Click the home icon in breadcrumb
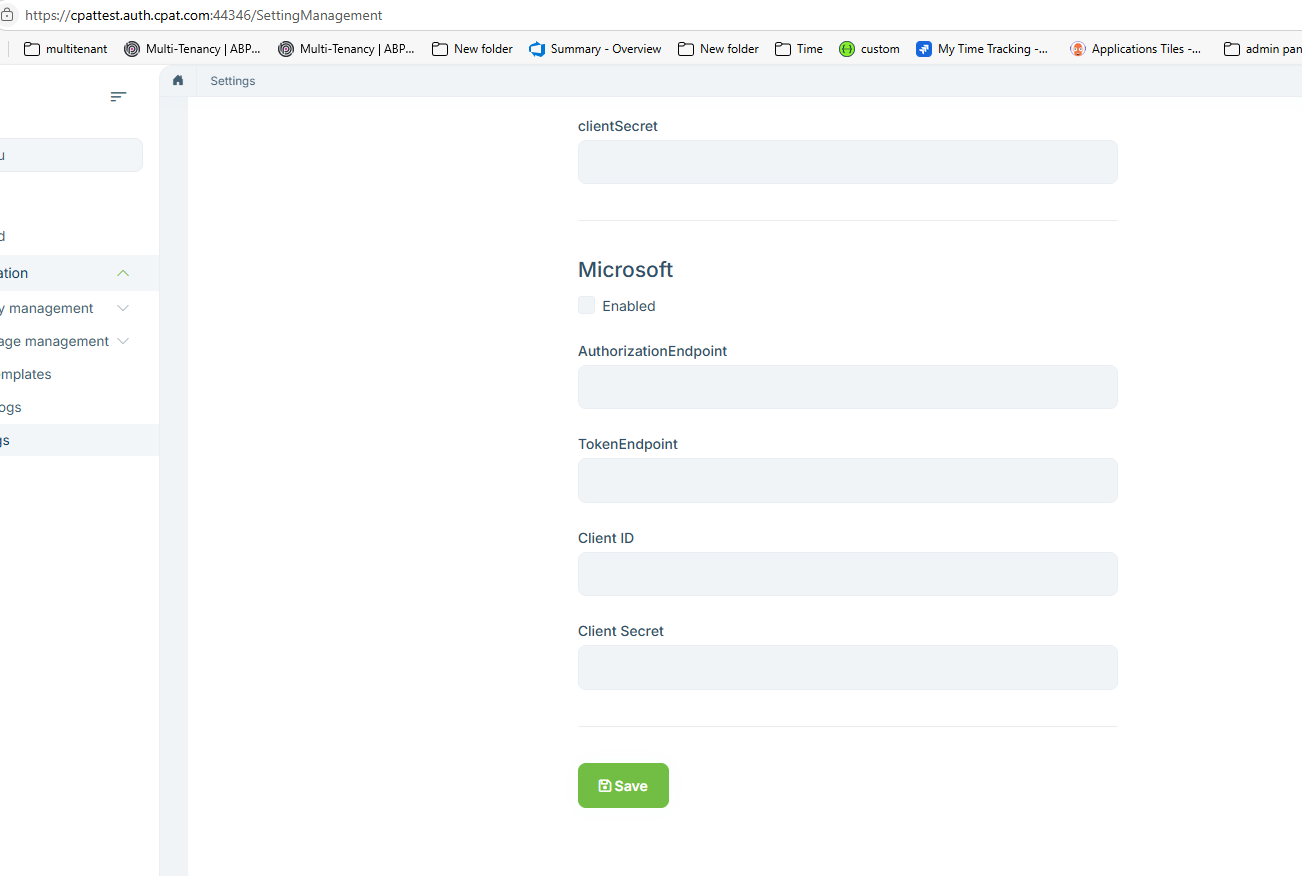The width and height of the screenshot is (1302, 876). [178, 80]
